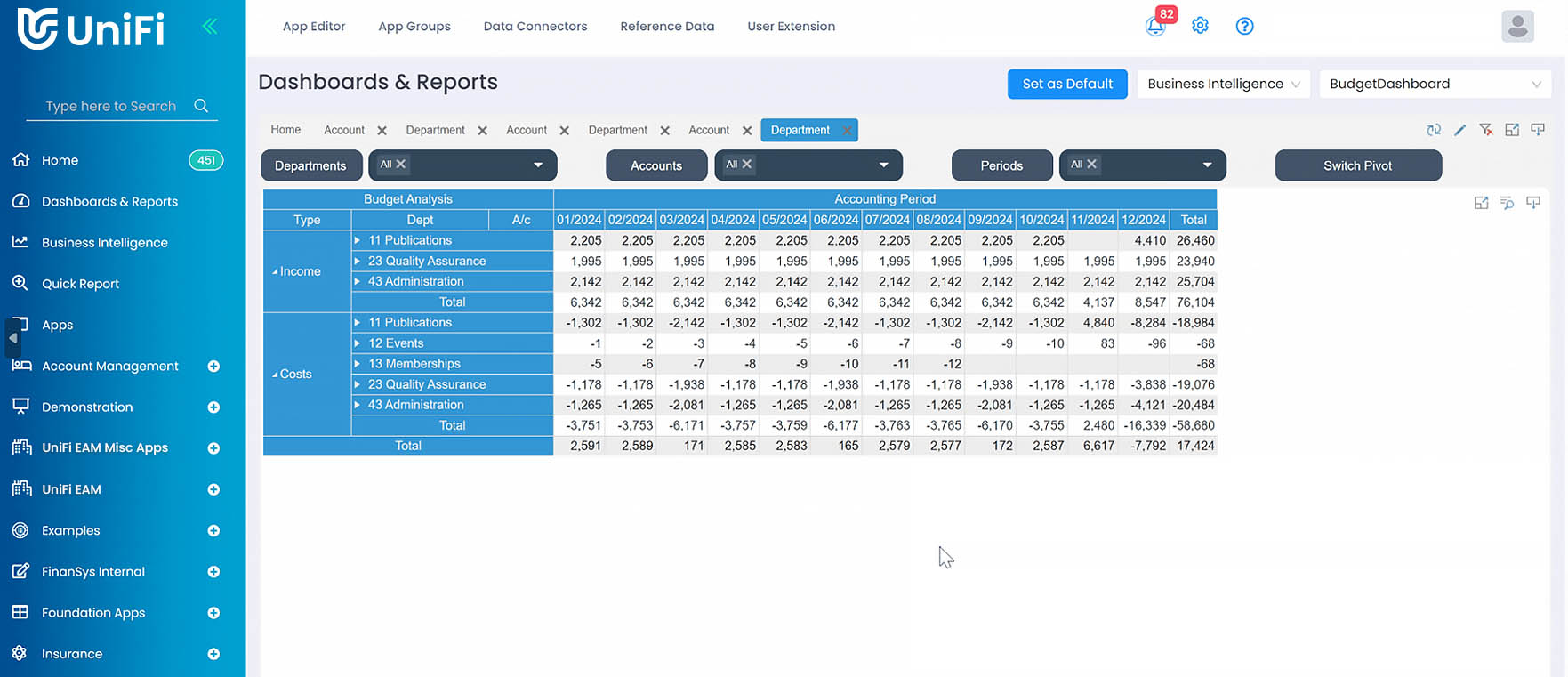The height and width of the screenshot is (677, 1568).
Task: Click the pencil edit dashboard icon
Action: (x=1459, y=130)
